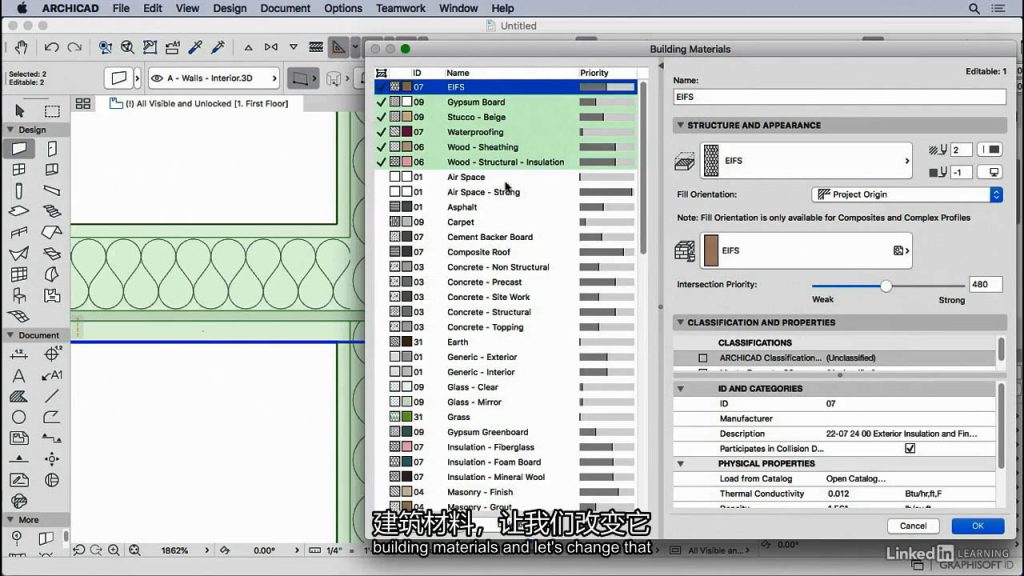
Task: Click OK in Building Materials dialog
Action: [978, 526]
